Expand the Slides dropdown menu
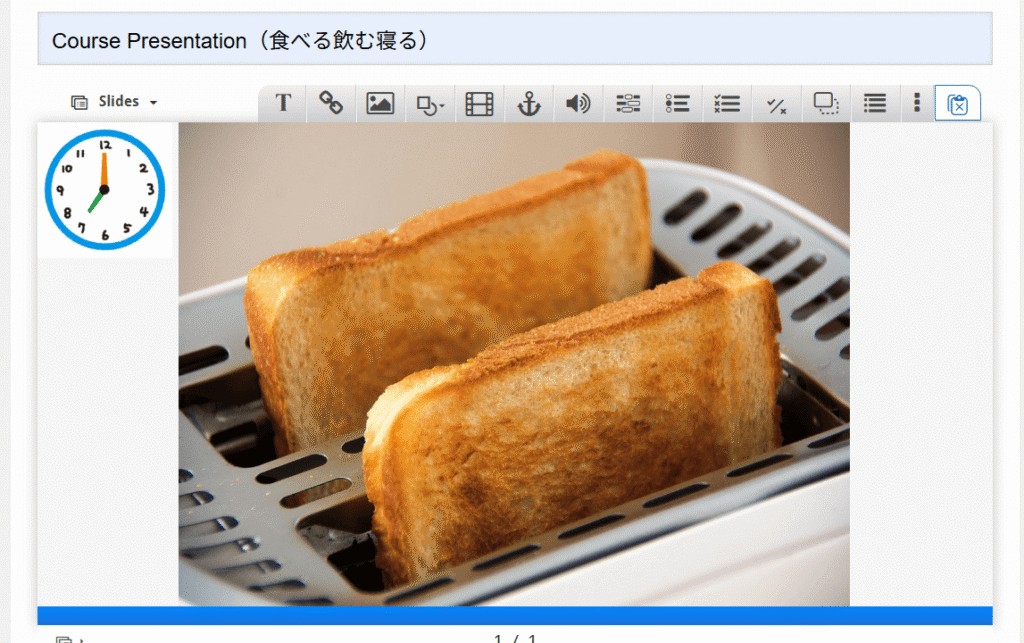1024x643 pixels. click(x=115, y=102)
